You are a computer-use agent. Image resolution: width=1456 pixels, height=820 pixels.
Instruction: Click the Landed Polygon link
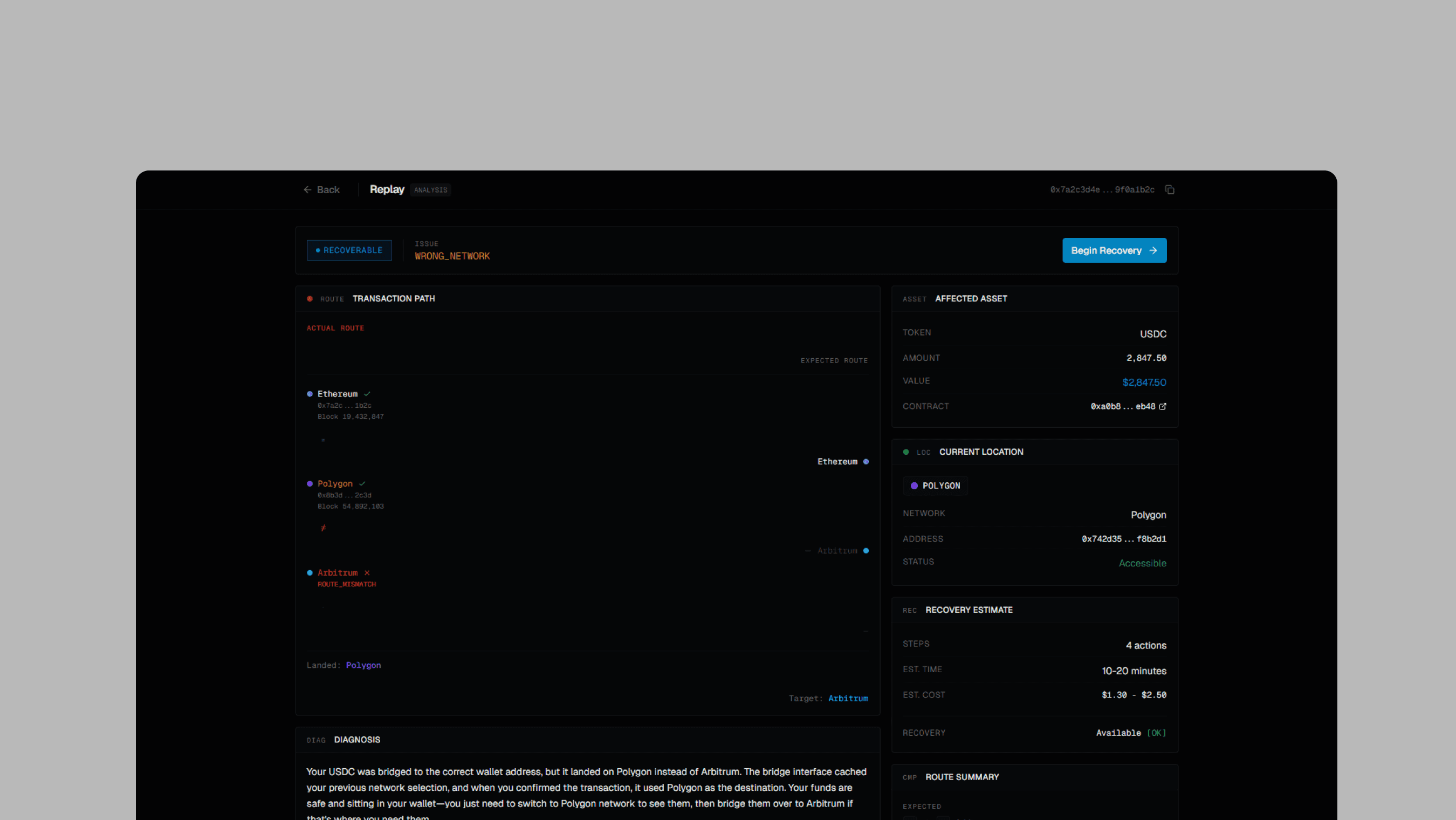363,665
